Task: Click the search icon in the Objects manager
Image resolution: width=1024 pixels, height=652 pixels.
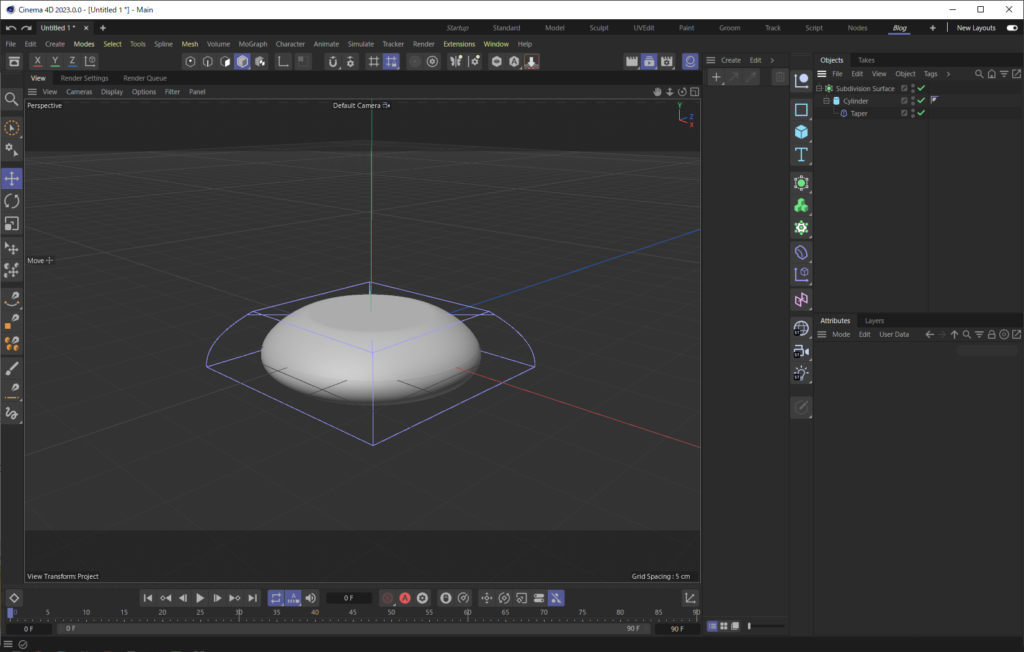Action: pyautogui.click(x=979, y=73)
